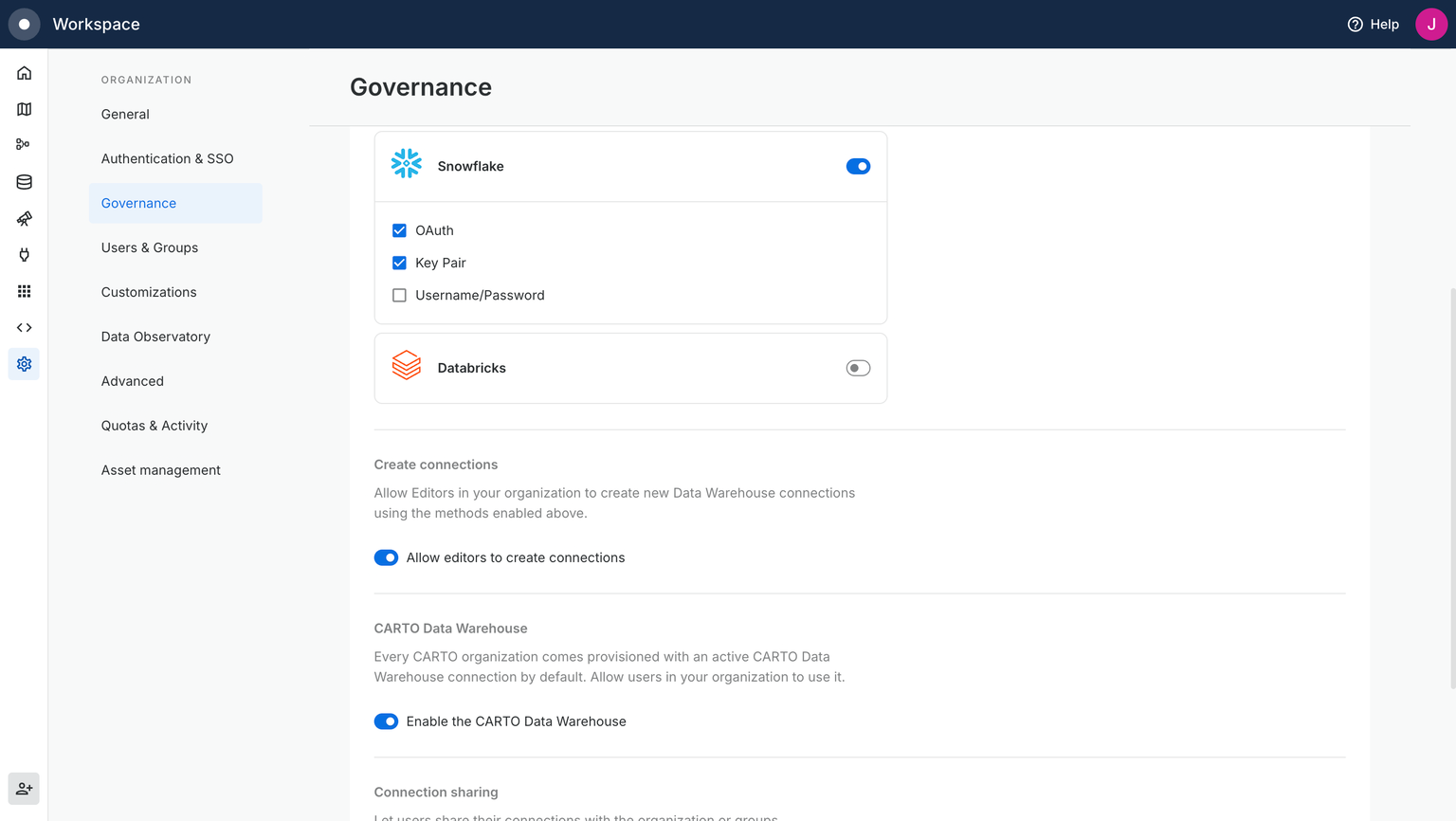The image size is (1456, 821).
Task: Turn off Allow editors to create connections
Action: (x=386, y=557)
